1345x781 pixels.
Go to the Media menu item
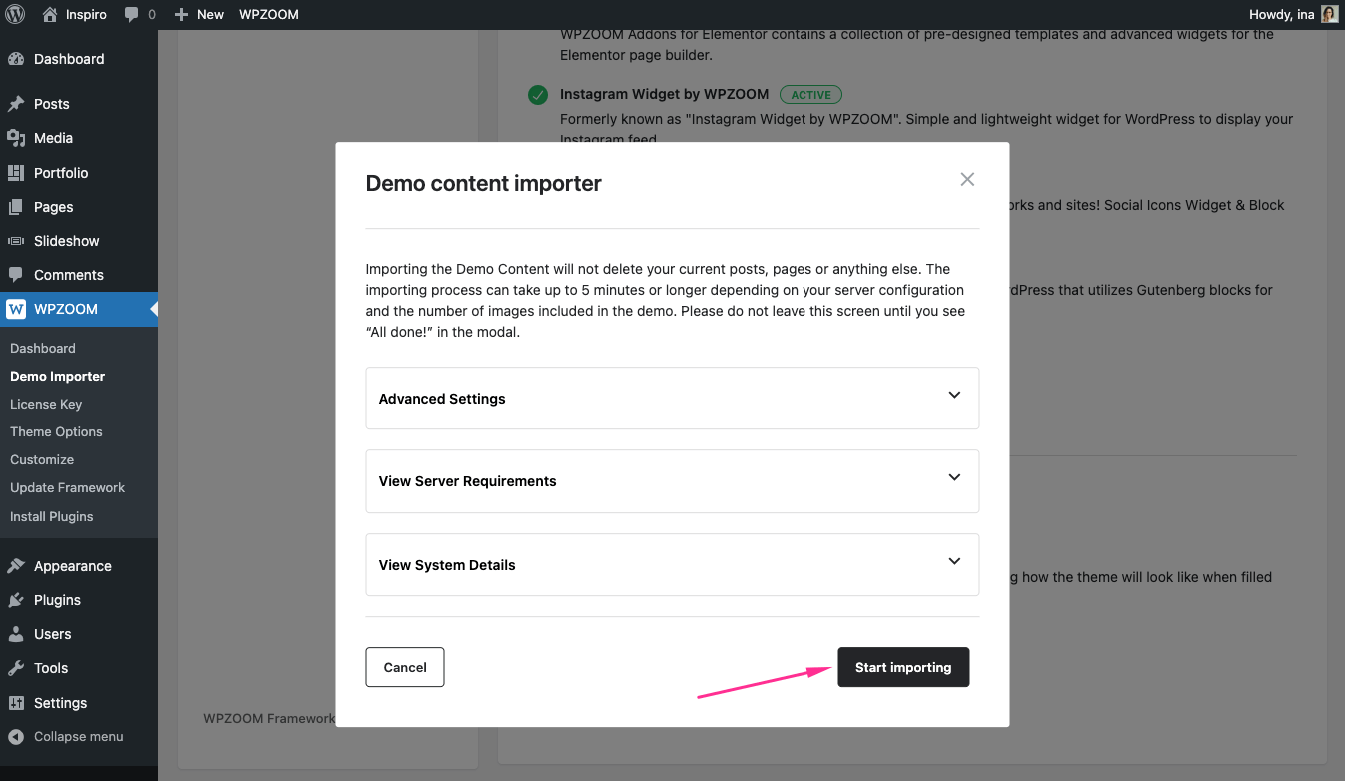[x=53, y=138]
